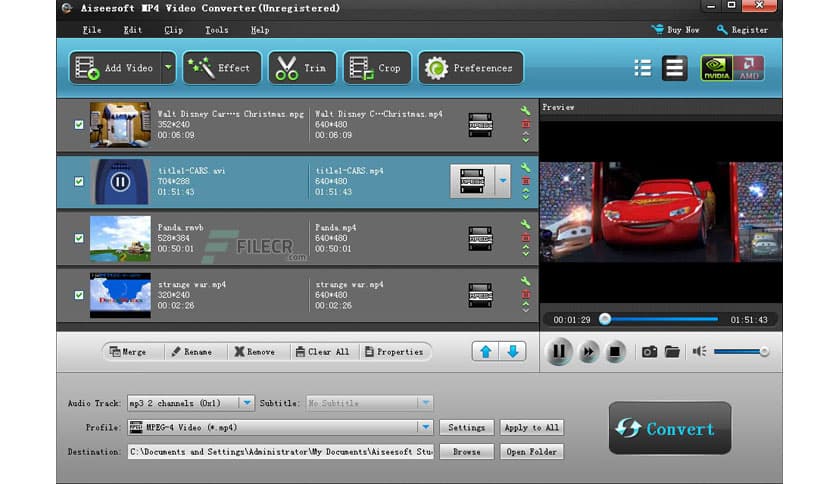Stop the preview playback
This screenshot has height=484, width=836.
point(615,352)
